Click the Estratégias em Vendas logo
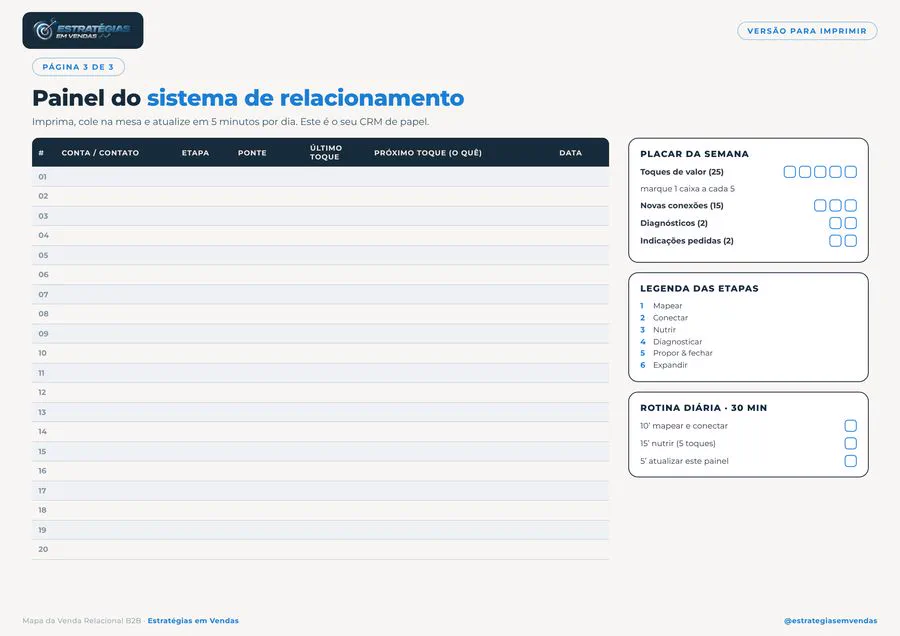The height and width of the screenshot is (636, 900). (x=83, y=30)
